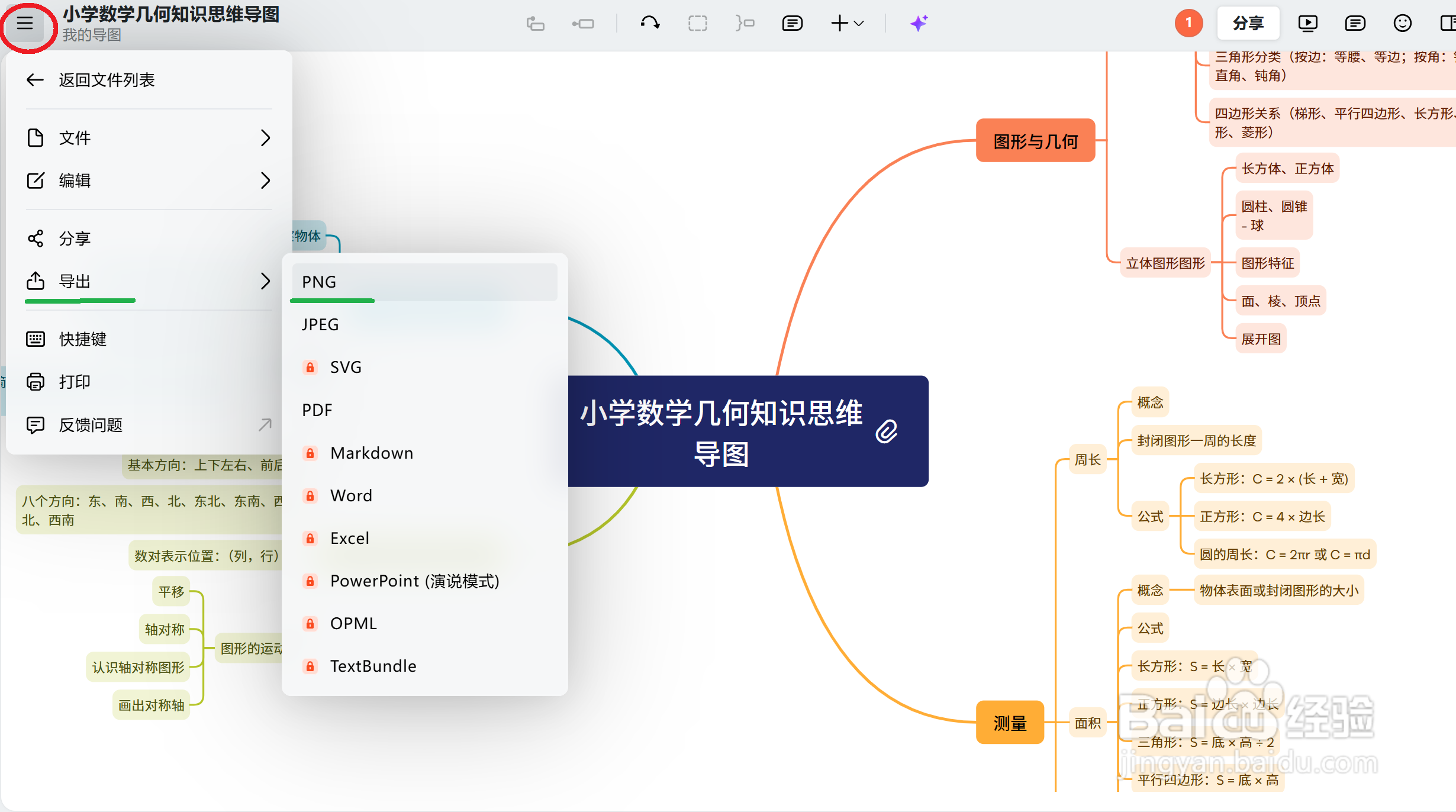Expand the 编辑 submenu
The image size is (1456, 812).
coord(148,181)
